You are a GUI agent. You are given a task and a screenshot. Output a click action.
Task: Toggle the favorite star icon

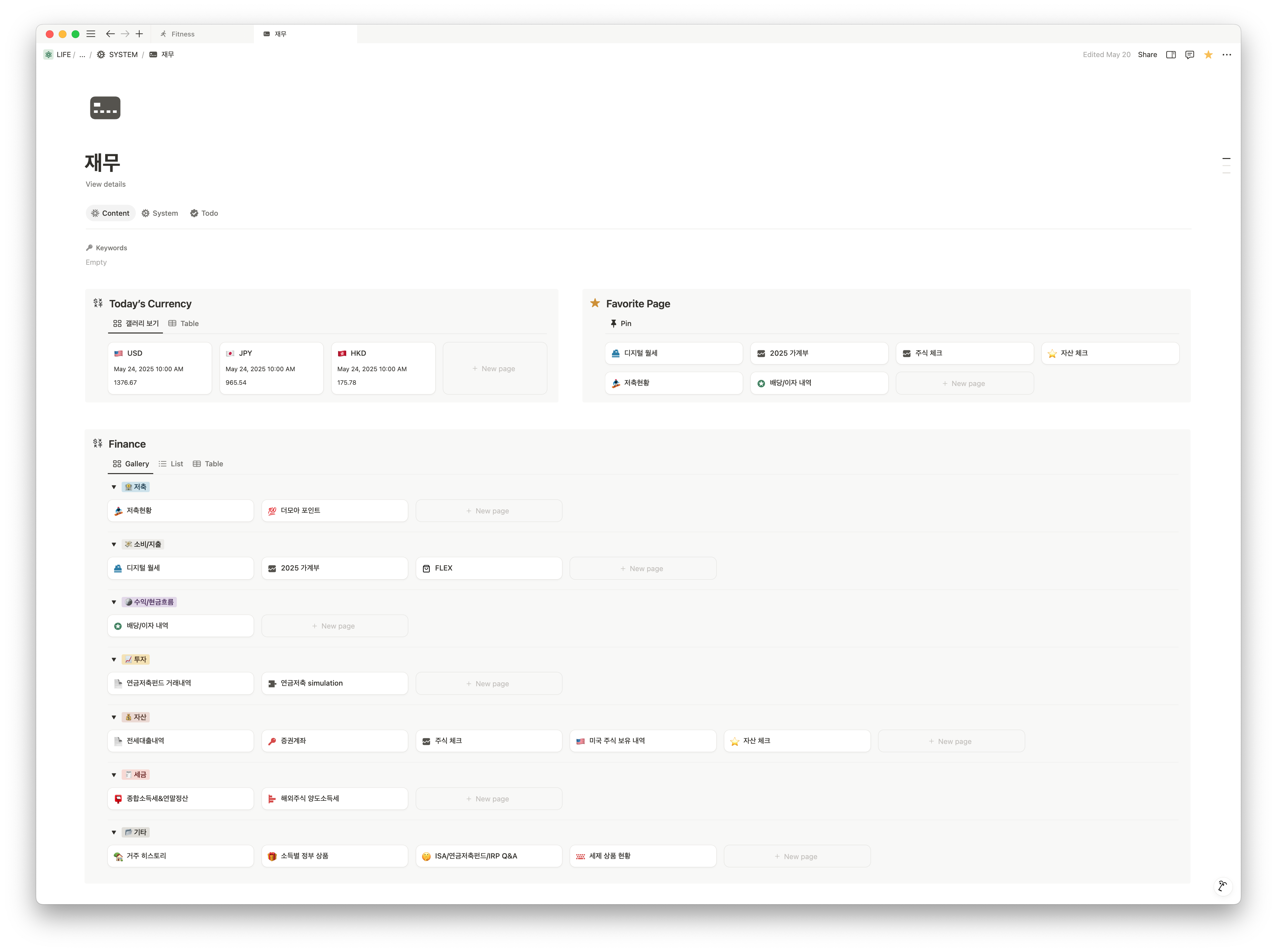[x=1208, y=55]
